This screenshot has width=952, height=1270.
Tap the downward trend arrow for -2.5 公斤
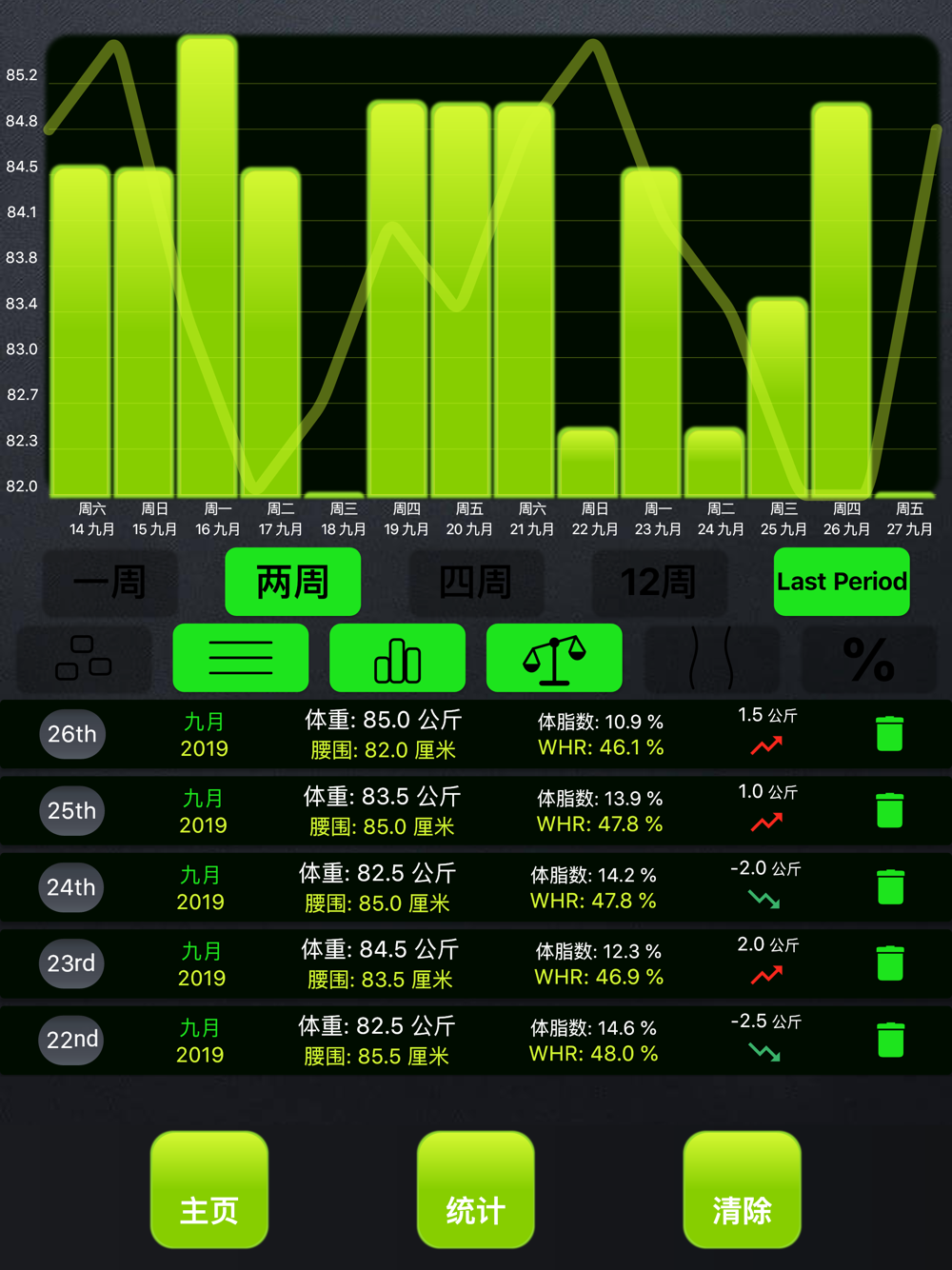(x=764, y=1052)
